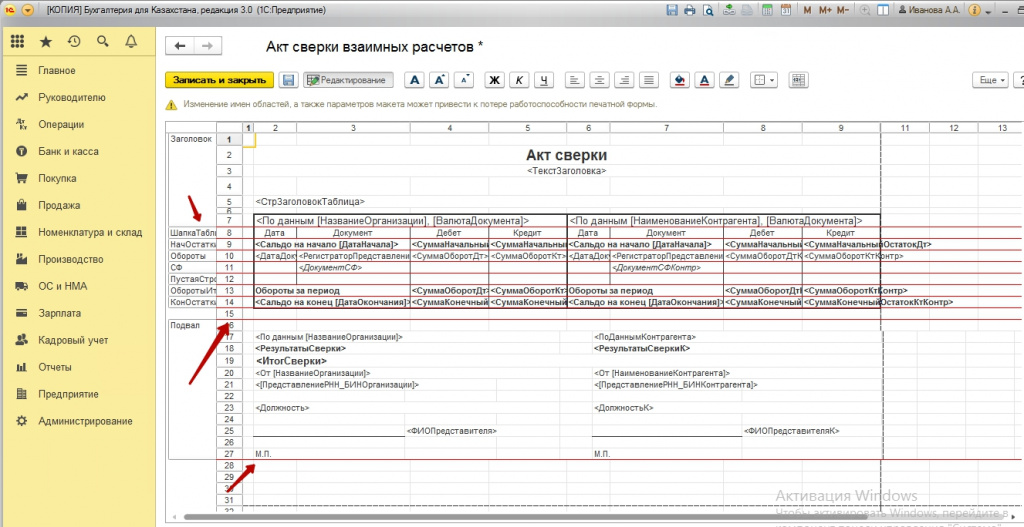Open the search magnifier in side panel
The image size is (1024, 527).
pos(103,42)
